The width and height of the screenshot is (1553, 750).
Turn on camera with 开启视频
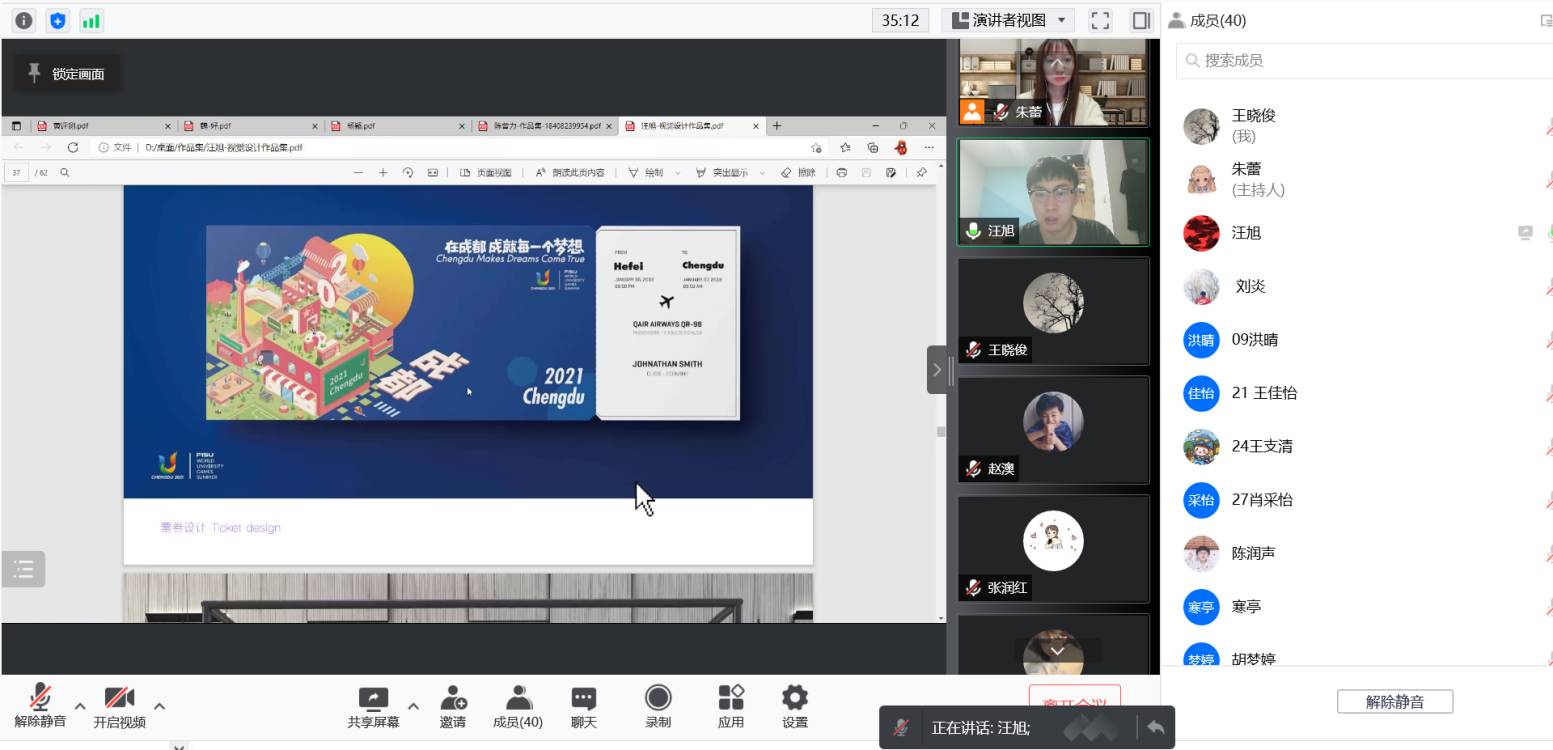(x=119, y=706)
